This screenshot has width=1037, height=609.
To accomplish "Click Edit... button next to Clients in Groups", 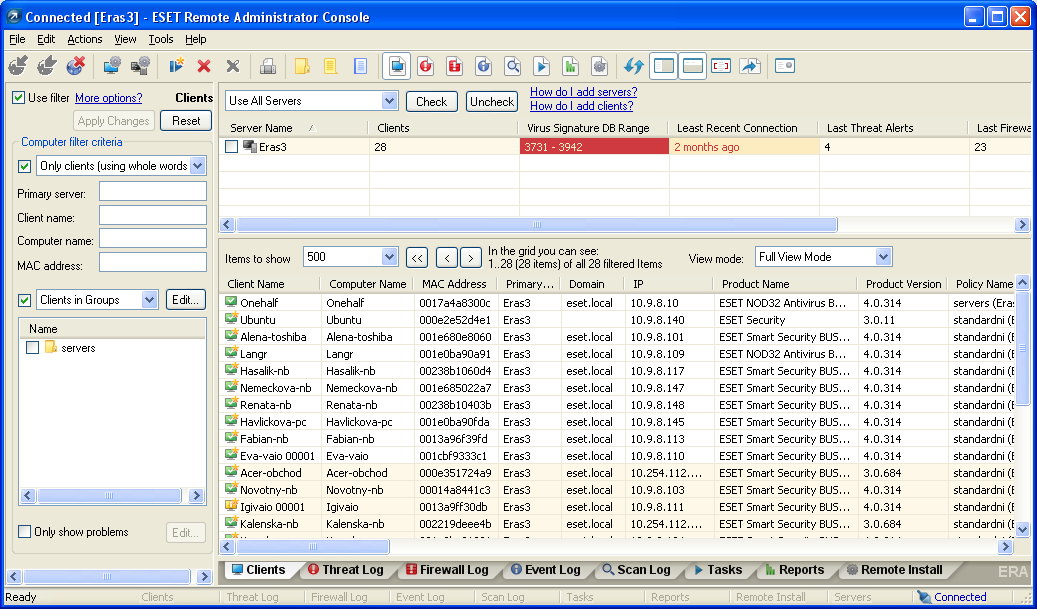I will click(185, 300).
